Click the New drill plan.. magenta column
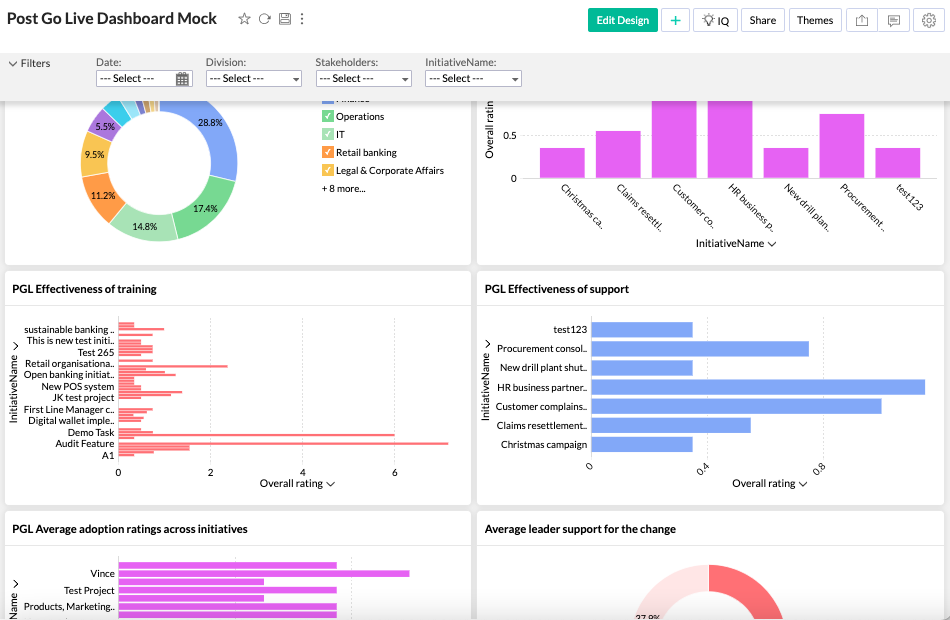This screenshot has width=950, height=620. pos(786,163)
